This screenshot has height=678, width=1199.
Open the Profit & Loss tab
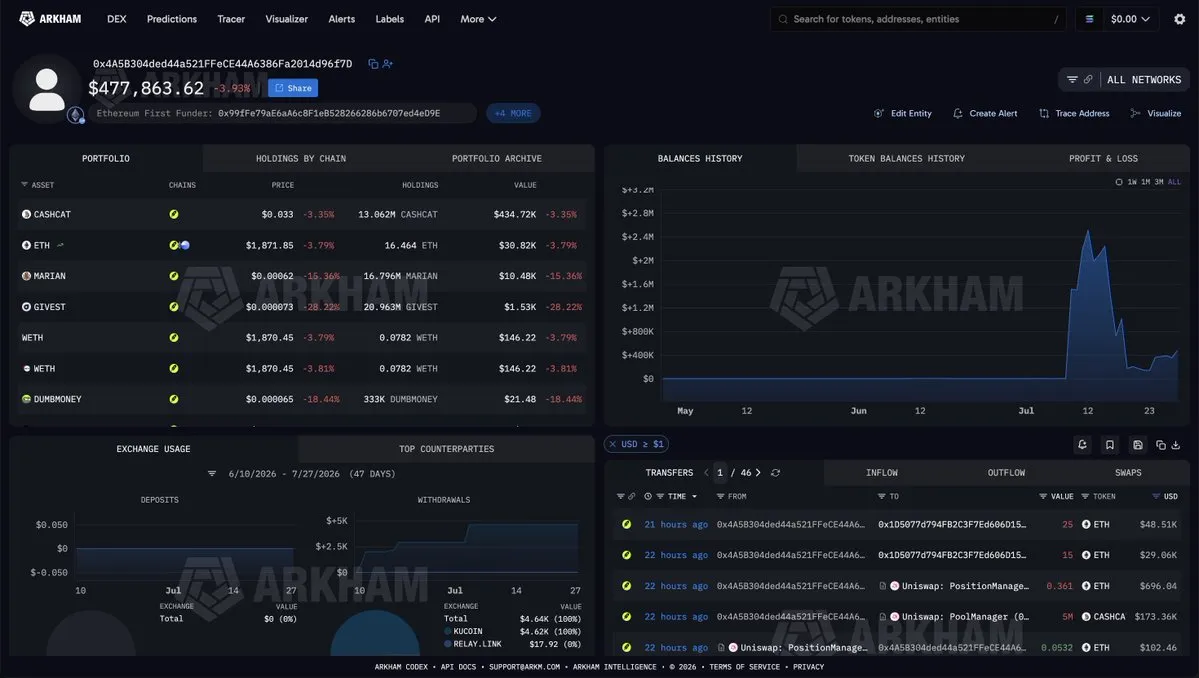tap(1103, 159)
